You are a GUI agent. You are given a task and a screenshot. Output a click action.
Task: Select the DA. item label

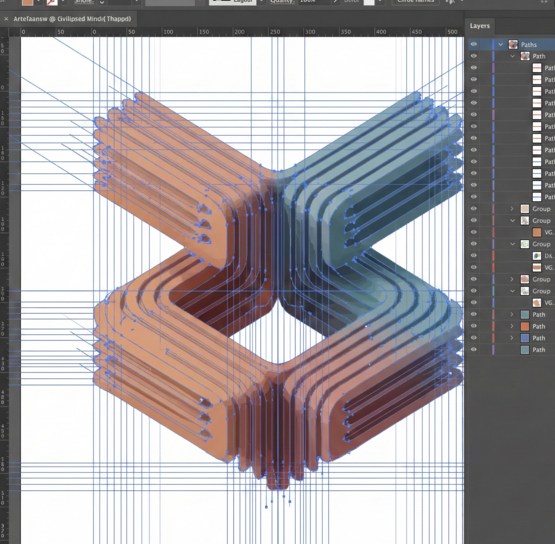coord(549,256)
